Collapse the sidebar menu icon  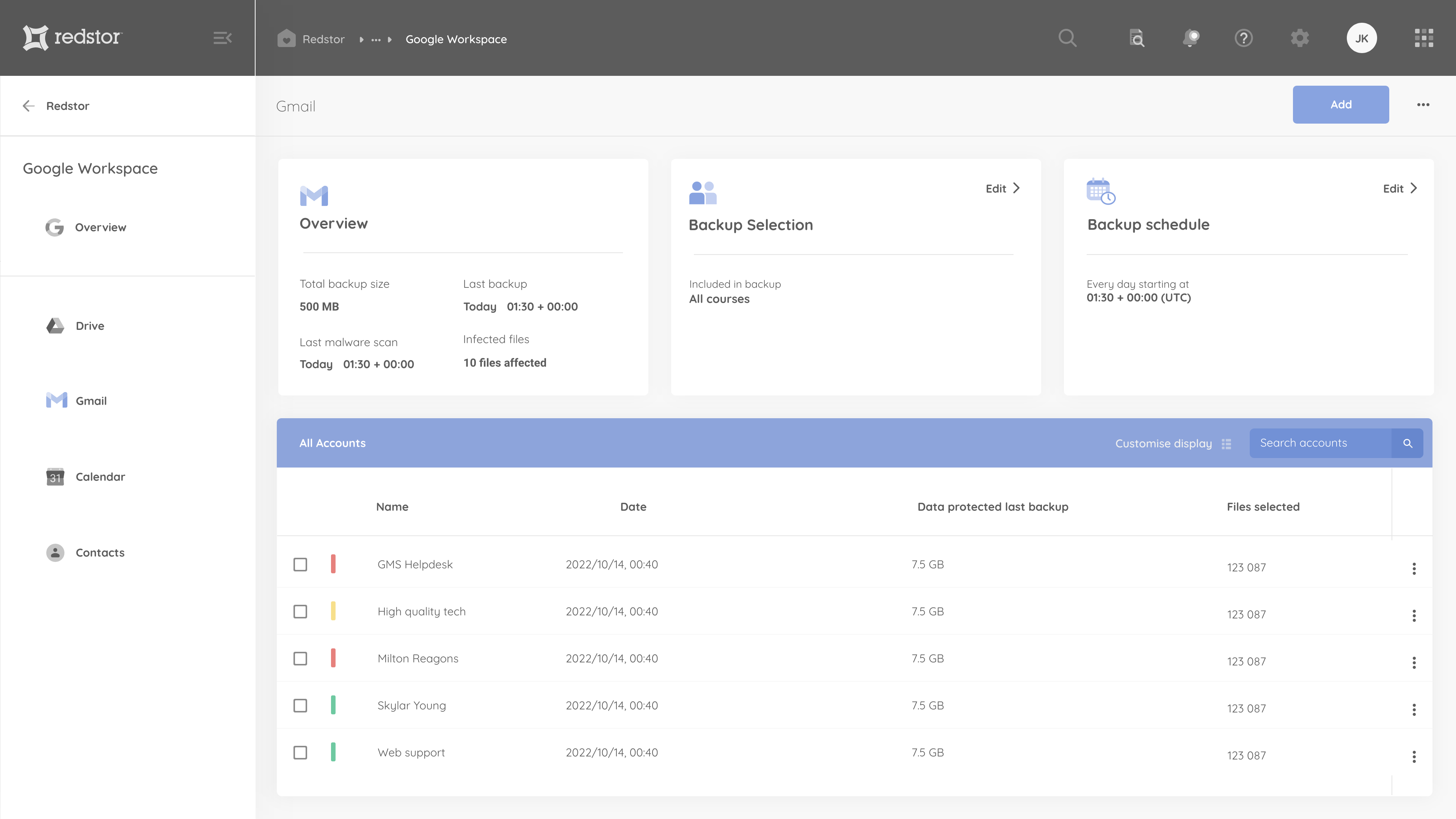click(223, 38)
